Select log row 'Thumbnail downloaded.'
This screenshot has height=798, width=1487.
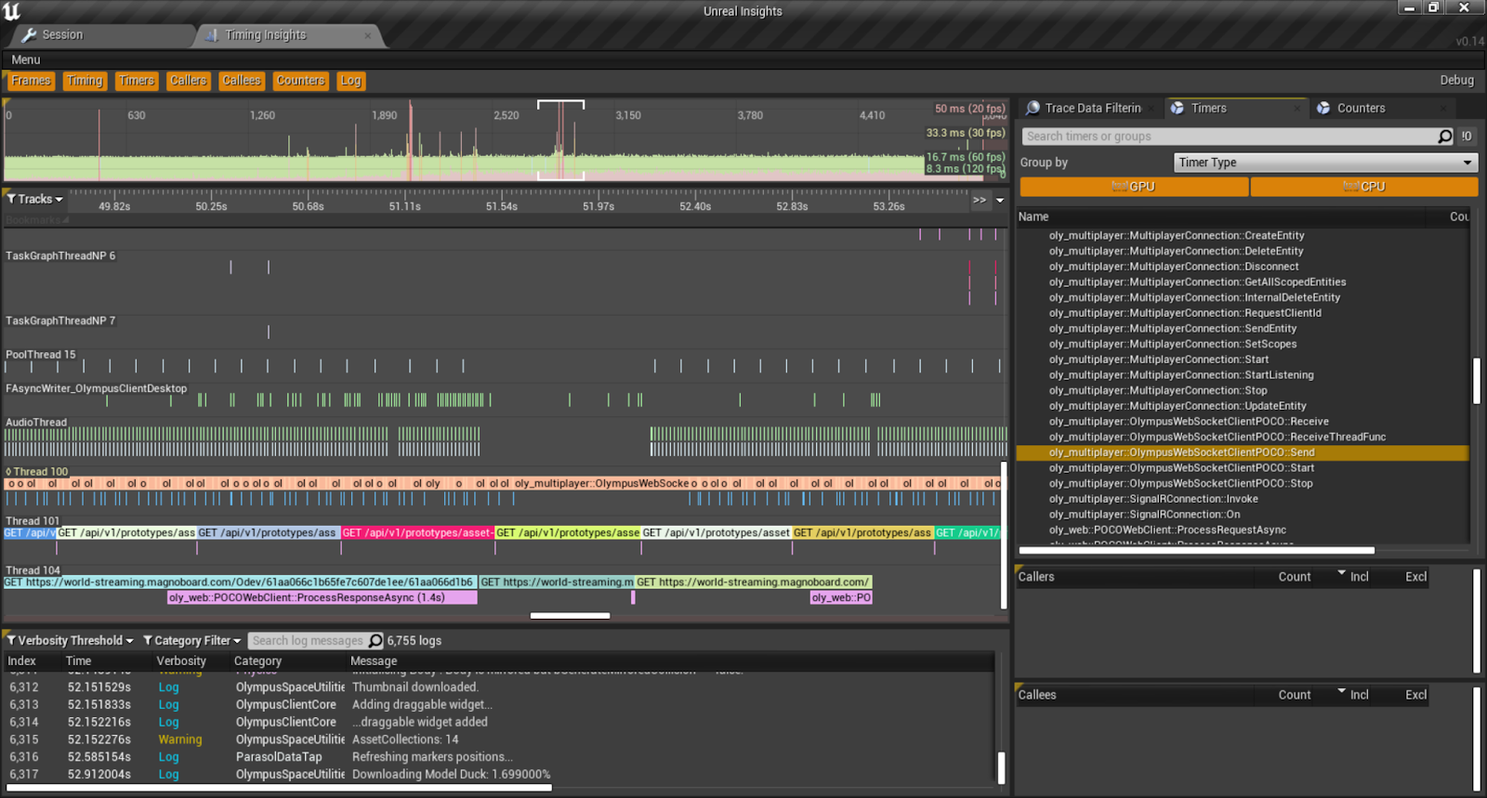500,688
